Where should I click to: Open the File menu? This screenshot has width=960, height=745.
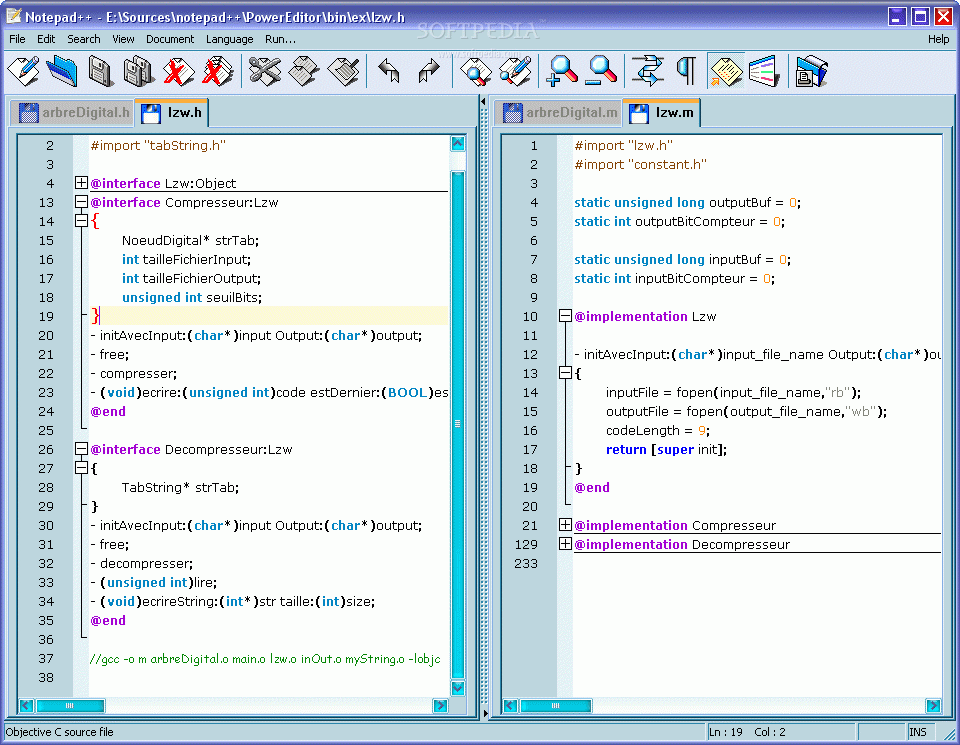coord(17,39)
